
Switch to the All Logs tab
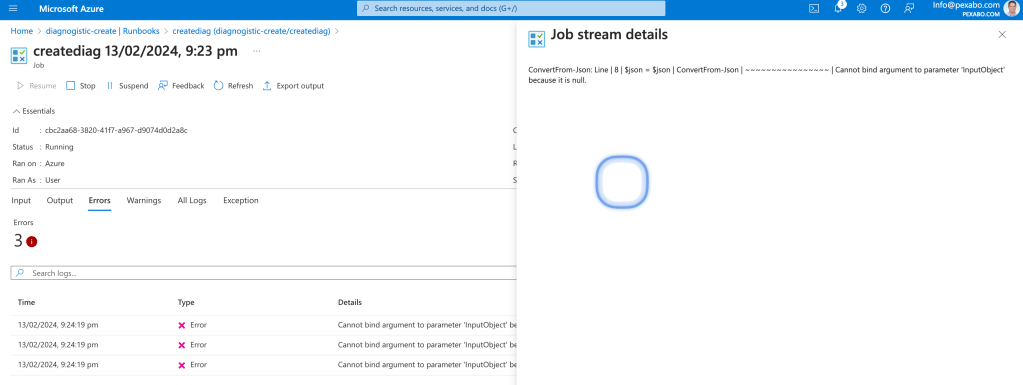click(192, 200)
